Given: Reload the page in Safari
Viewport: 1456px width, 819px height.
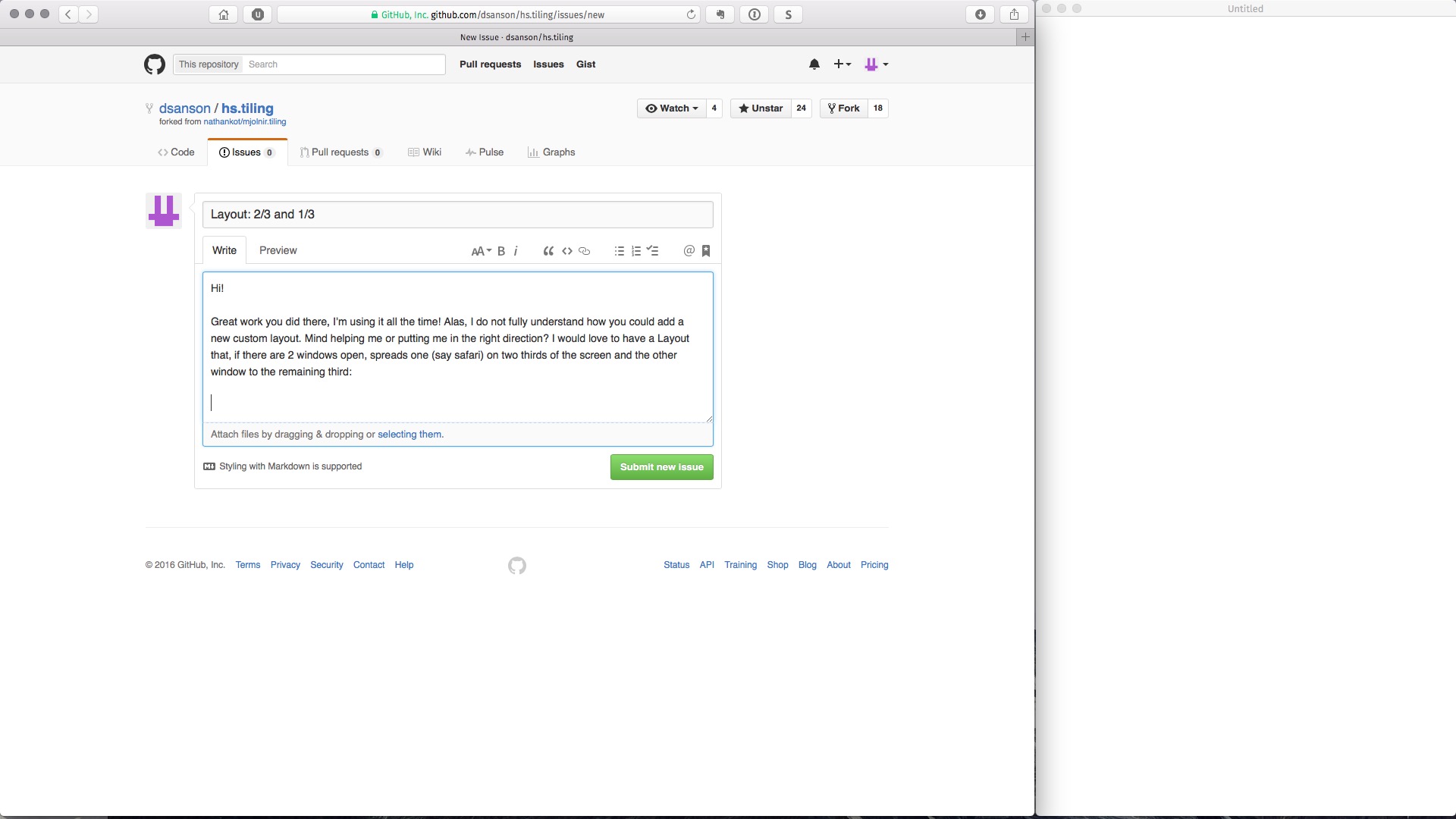Looking at the screenshot, I should tap(691, 14).
